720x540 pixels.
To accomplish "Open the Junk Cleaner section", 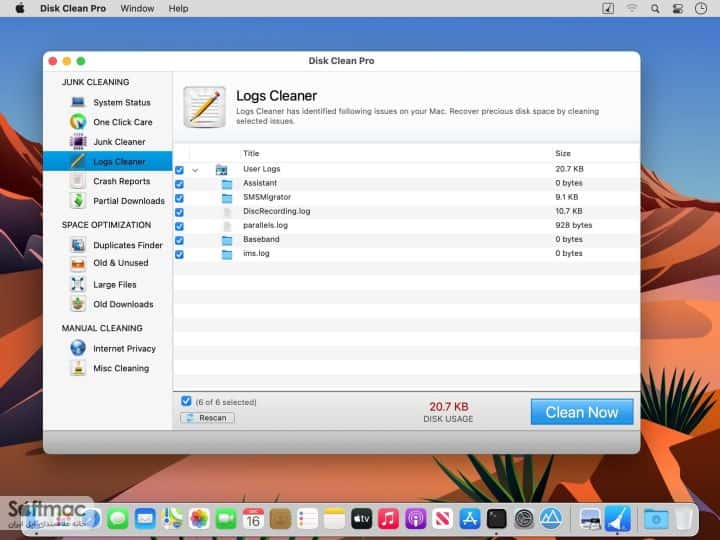I will click(x=119, y=142).
